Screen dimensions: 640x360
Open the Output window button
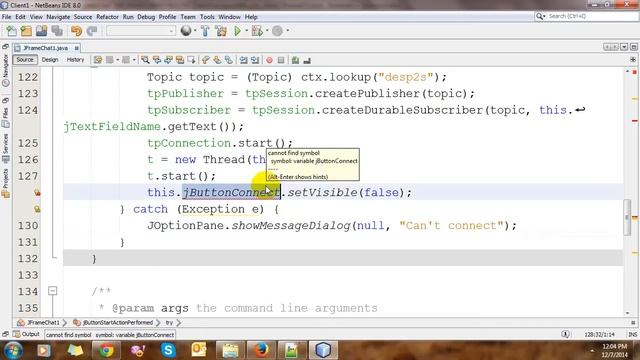click(27, 334)
